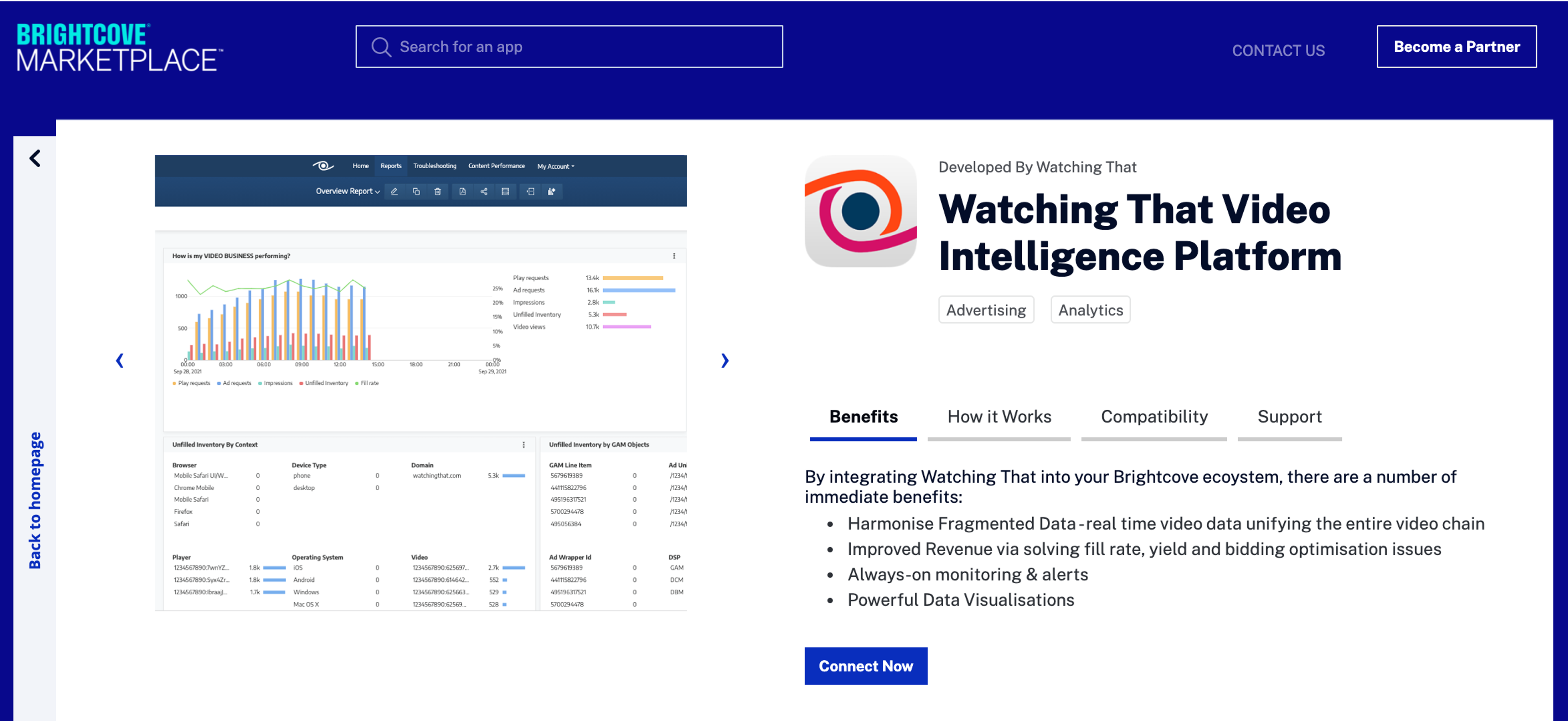Click the teal Impressions 2.8k bar
This screenshot has height=722, width=1568.
[x=609, y=303]
